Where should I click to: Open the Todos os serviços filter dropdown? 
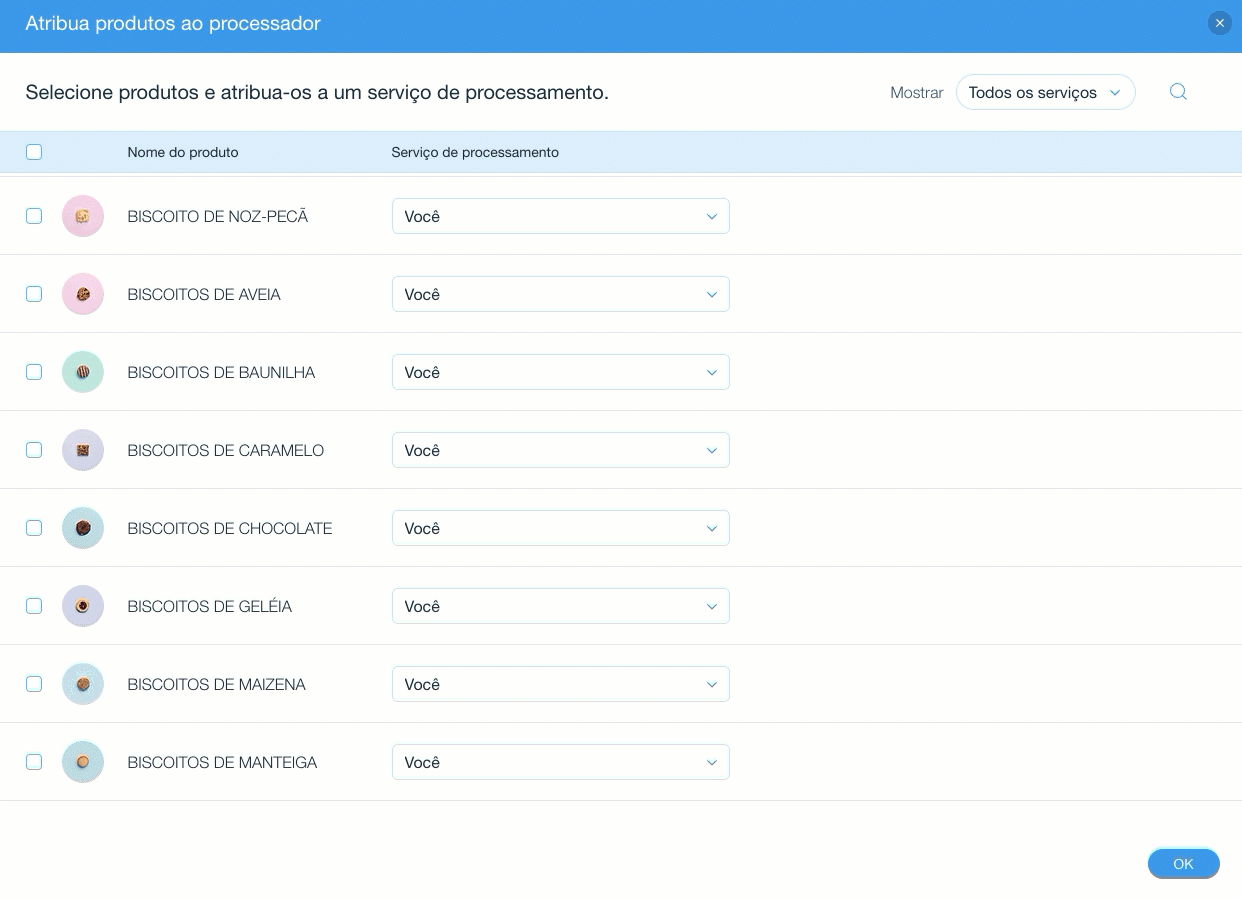(1045, 92)
